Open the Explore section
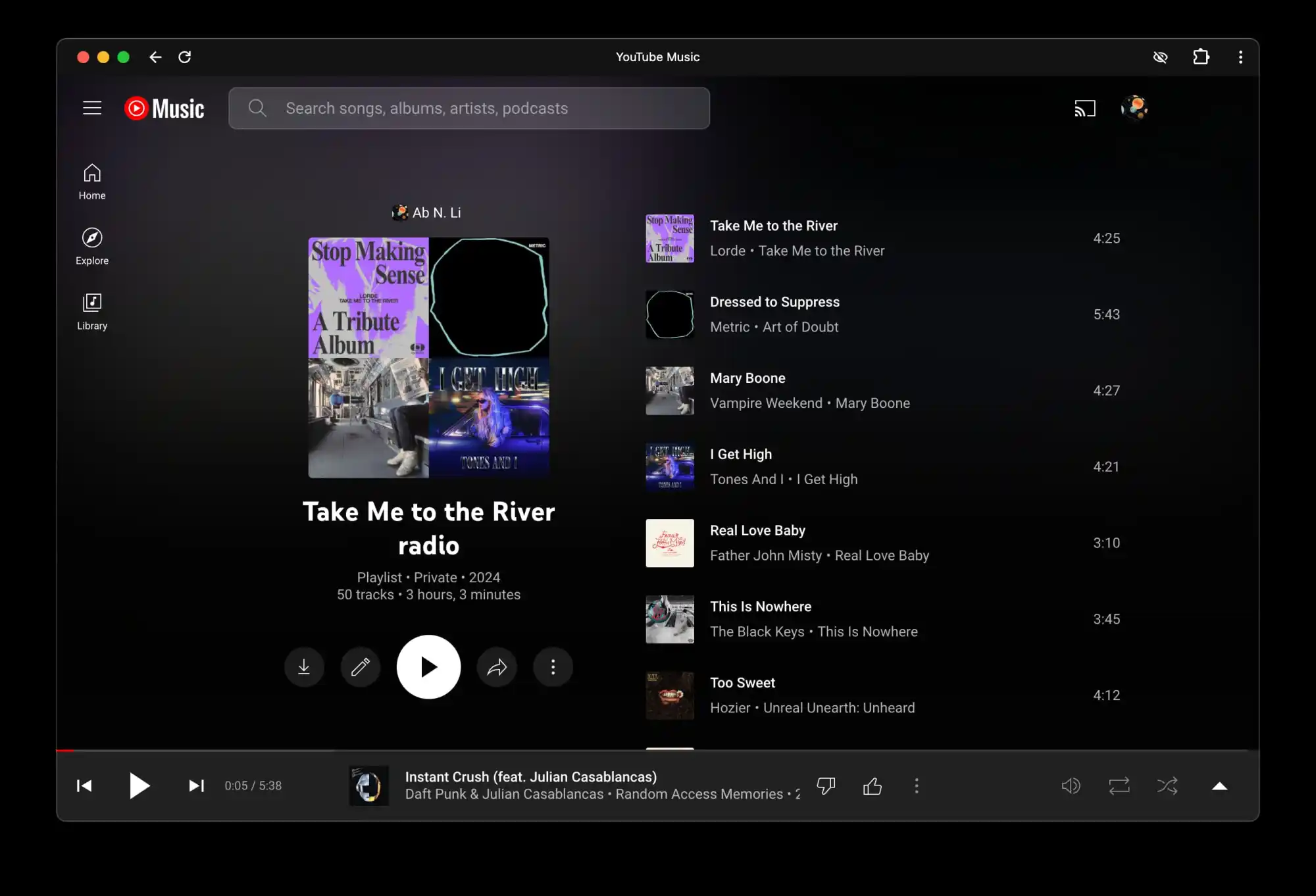The image size is (1316, 896). point(92,247)
